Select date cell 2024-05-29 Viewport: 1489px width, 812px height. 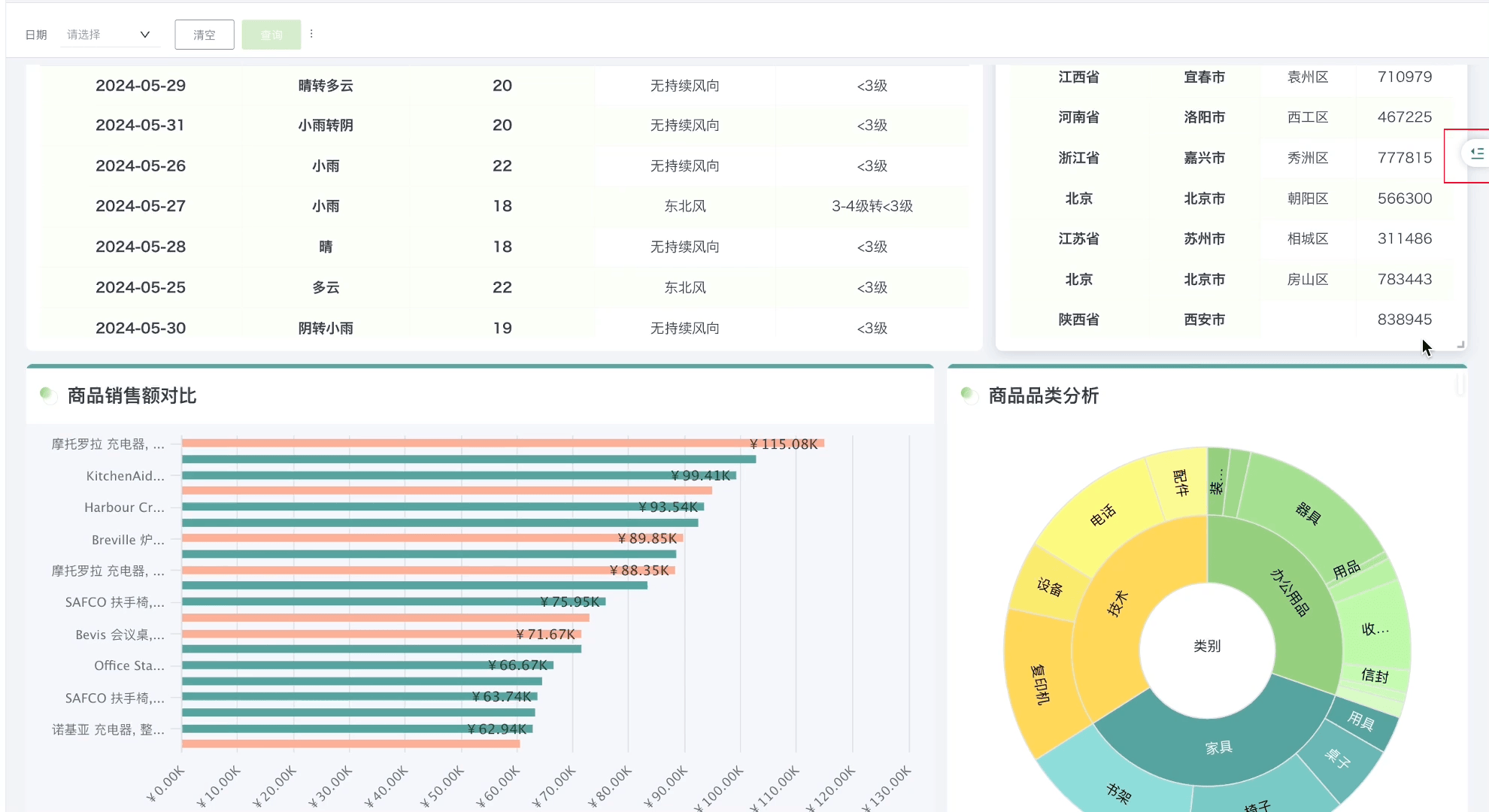pyautogui.click(x=141, y=86)
